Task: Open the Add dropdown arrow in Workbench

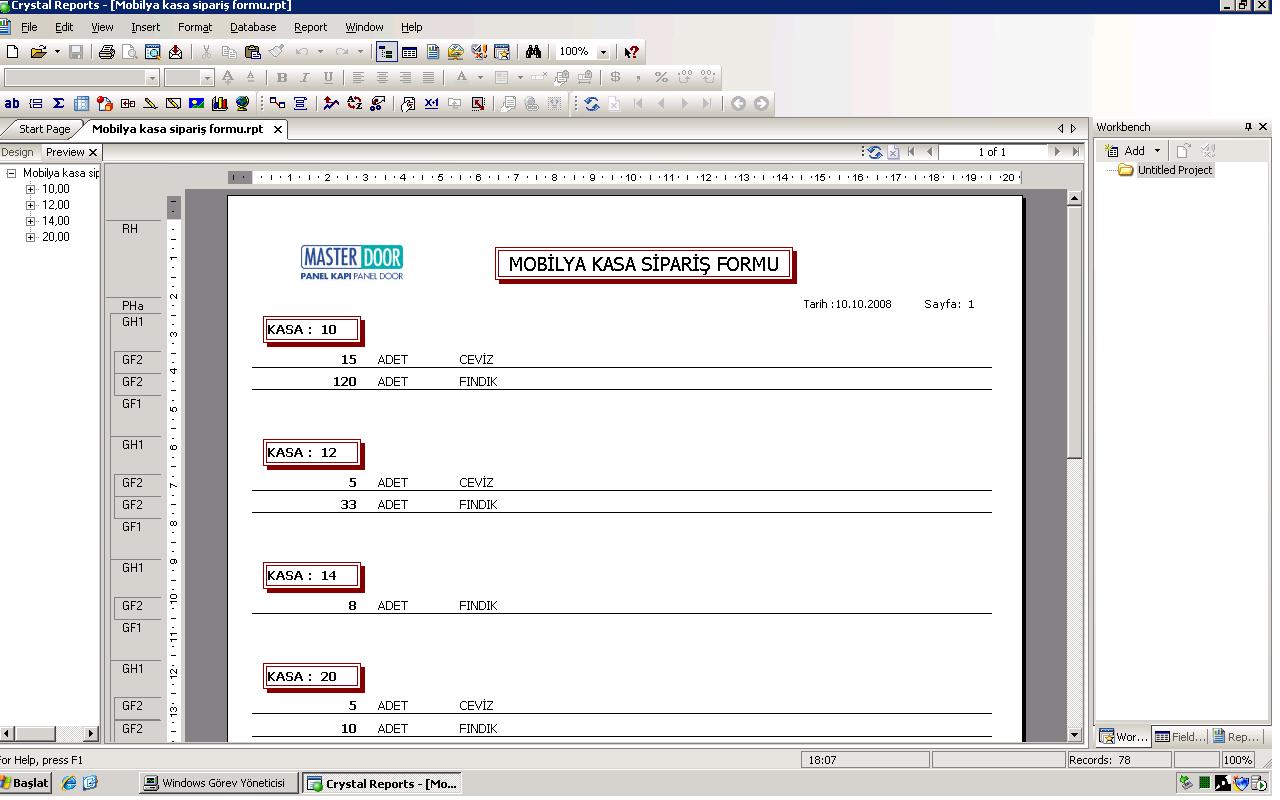Action: tap(1157, 151)
